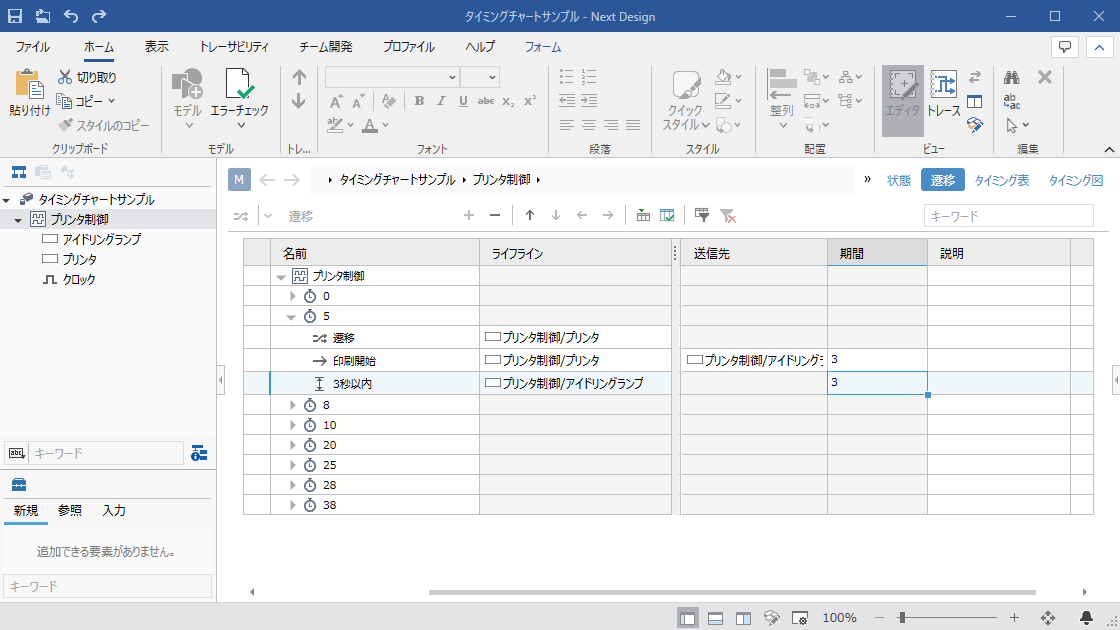Click the delete X icon in 編集 group
This screenshot has height=630, width=1120.
pyautogui.click(x=1045, y=76)
